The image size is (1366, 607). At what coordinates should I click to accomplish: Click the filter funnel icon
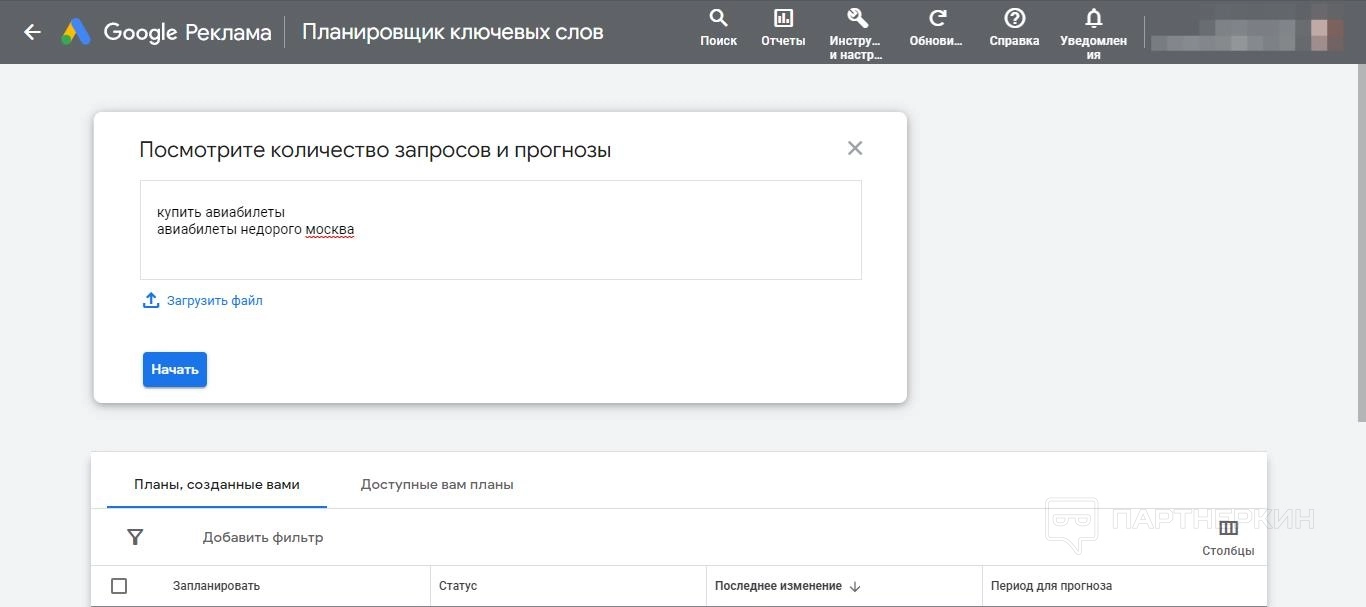(135, 537)
